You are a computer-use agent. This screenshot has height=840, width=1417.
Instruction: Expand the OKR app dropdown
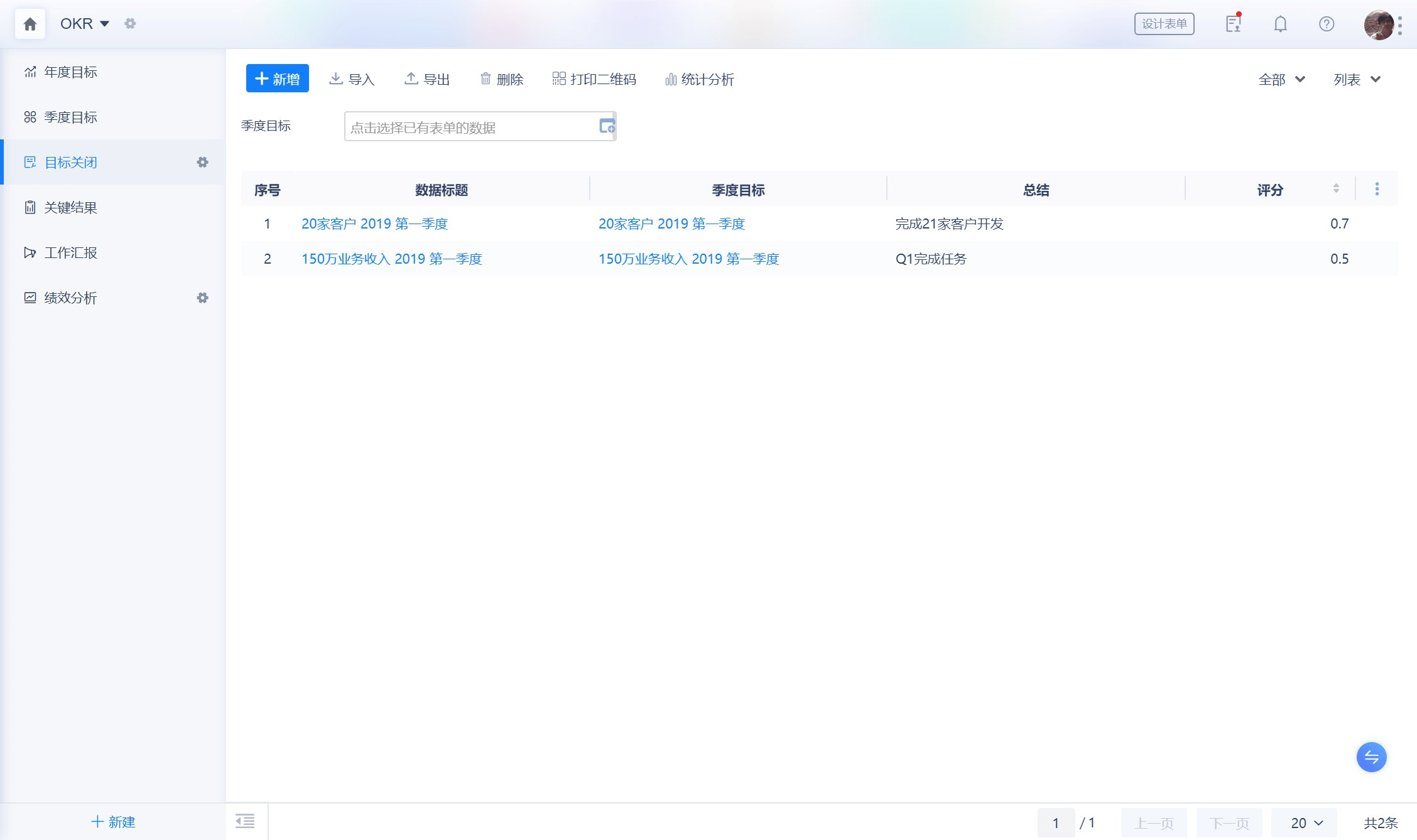[104, 24]
